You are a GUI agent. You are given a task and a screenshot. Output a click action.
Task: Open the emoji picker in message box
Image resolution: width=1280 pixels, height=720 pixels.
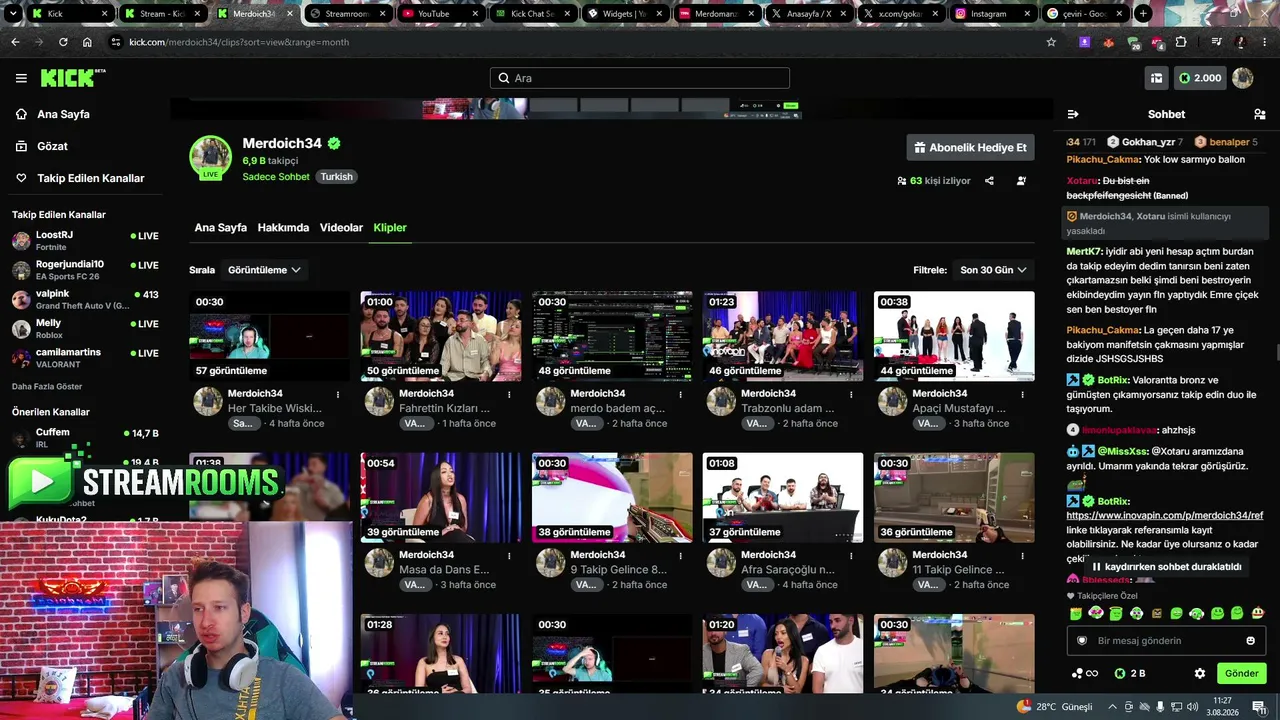click(1250, 640)
